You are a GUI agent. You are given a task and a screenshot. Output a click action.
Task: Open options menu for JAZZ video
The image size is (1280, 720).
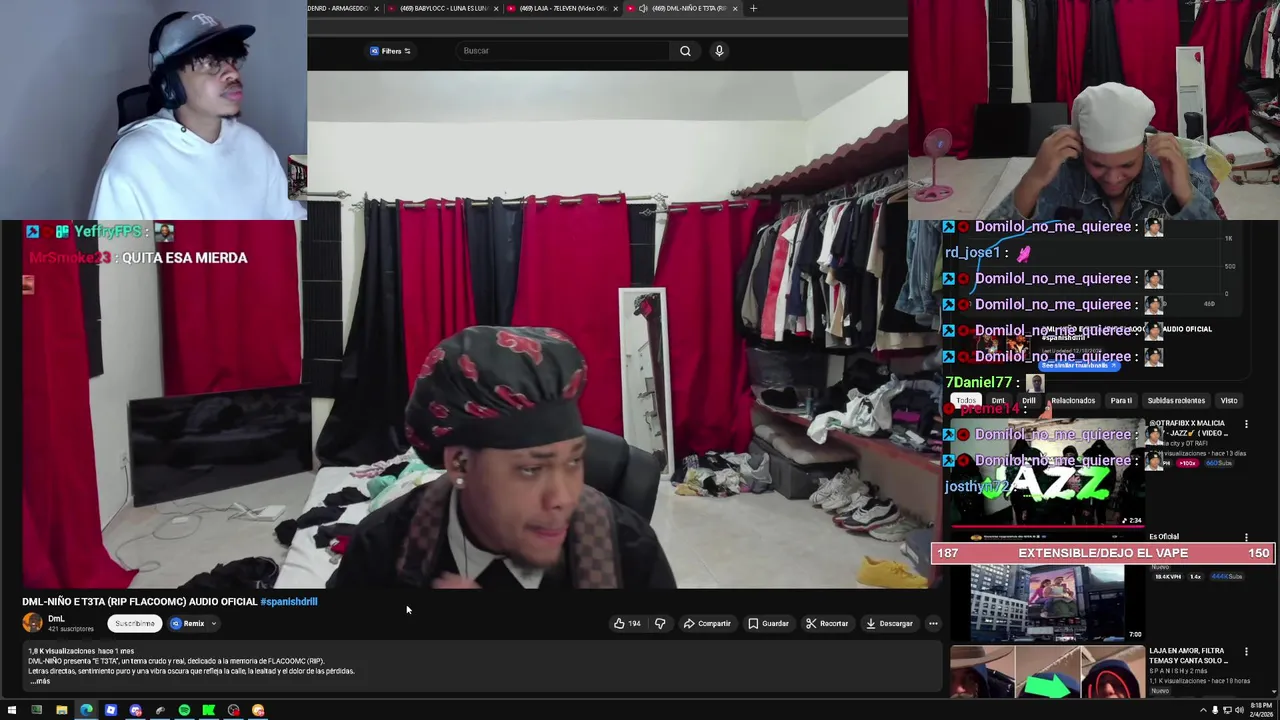pos(1246,424)
